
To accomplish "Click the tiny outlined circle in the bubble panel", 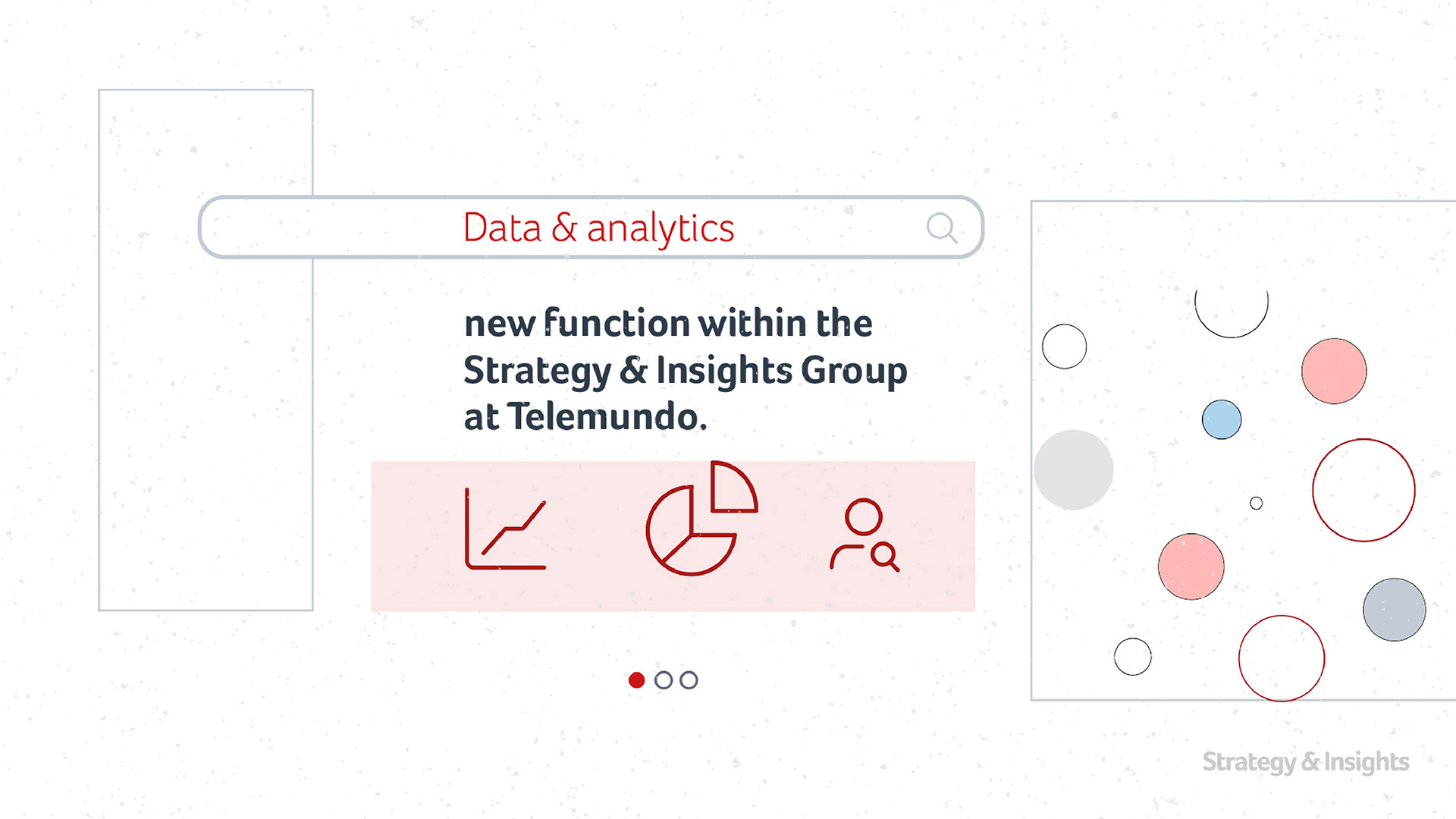I will tap(1257, 504).
